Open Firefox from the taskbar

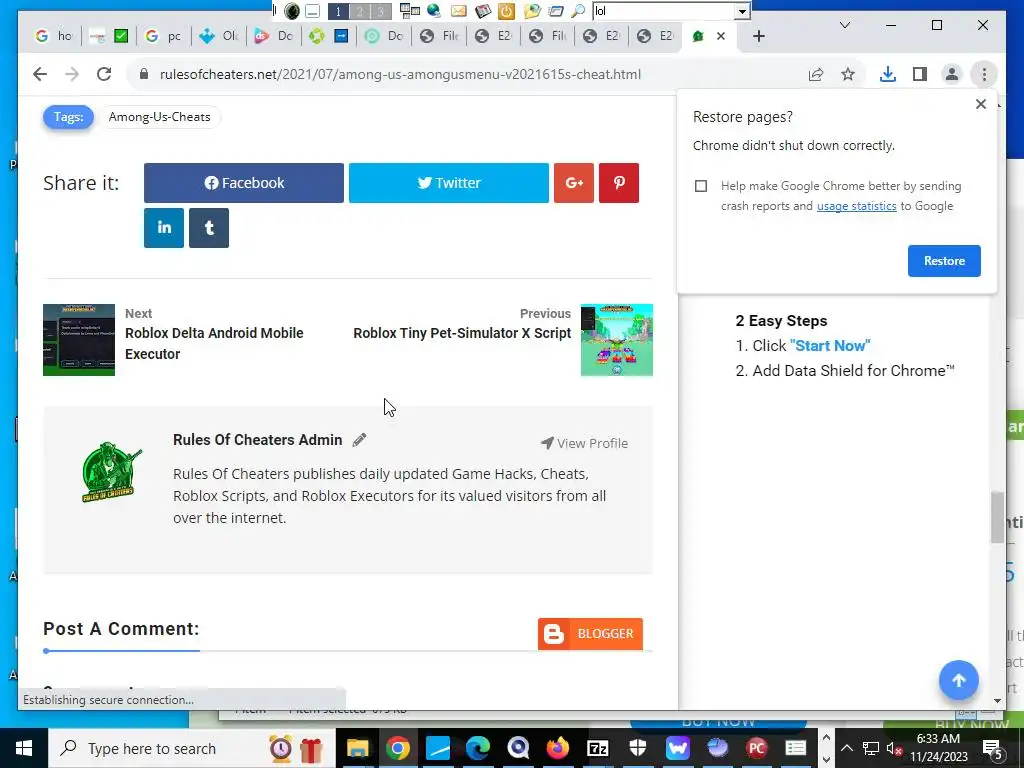(x=558, y=748)
